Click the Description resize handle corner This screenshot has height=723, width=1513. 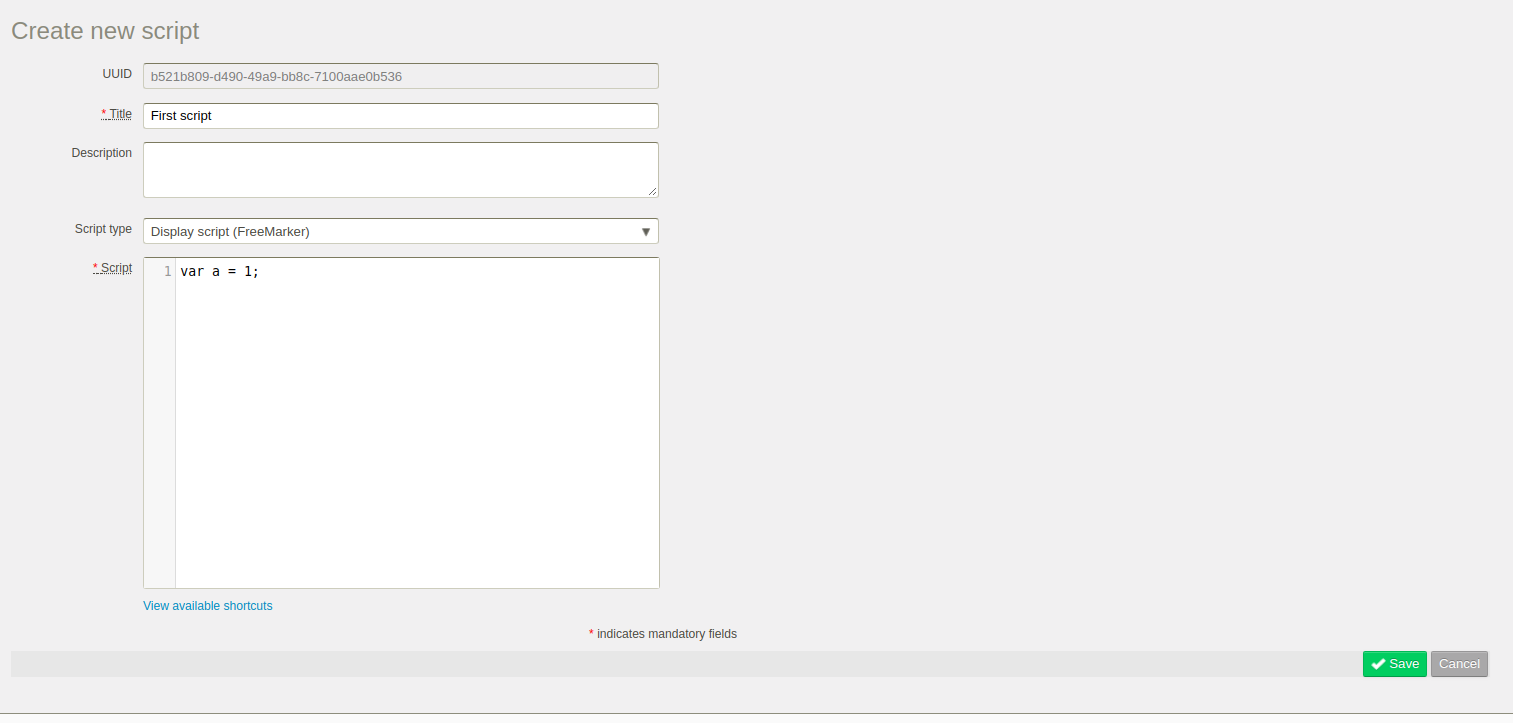[653, 192]
